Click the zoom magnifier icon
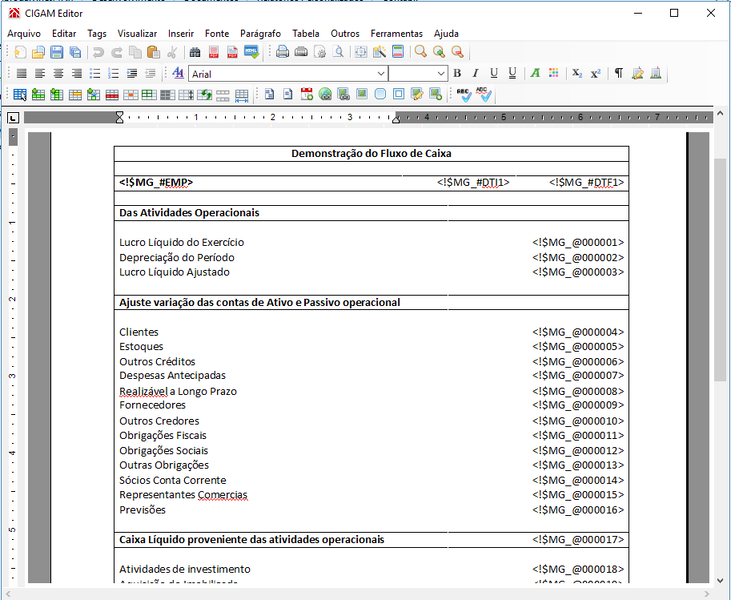 tap(421, 52)
